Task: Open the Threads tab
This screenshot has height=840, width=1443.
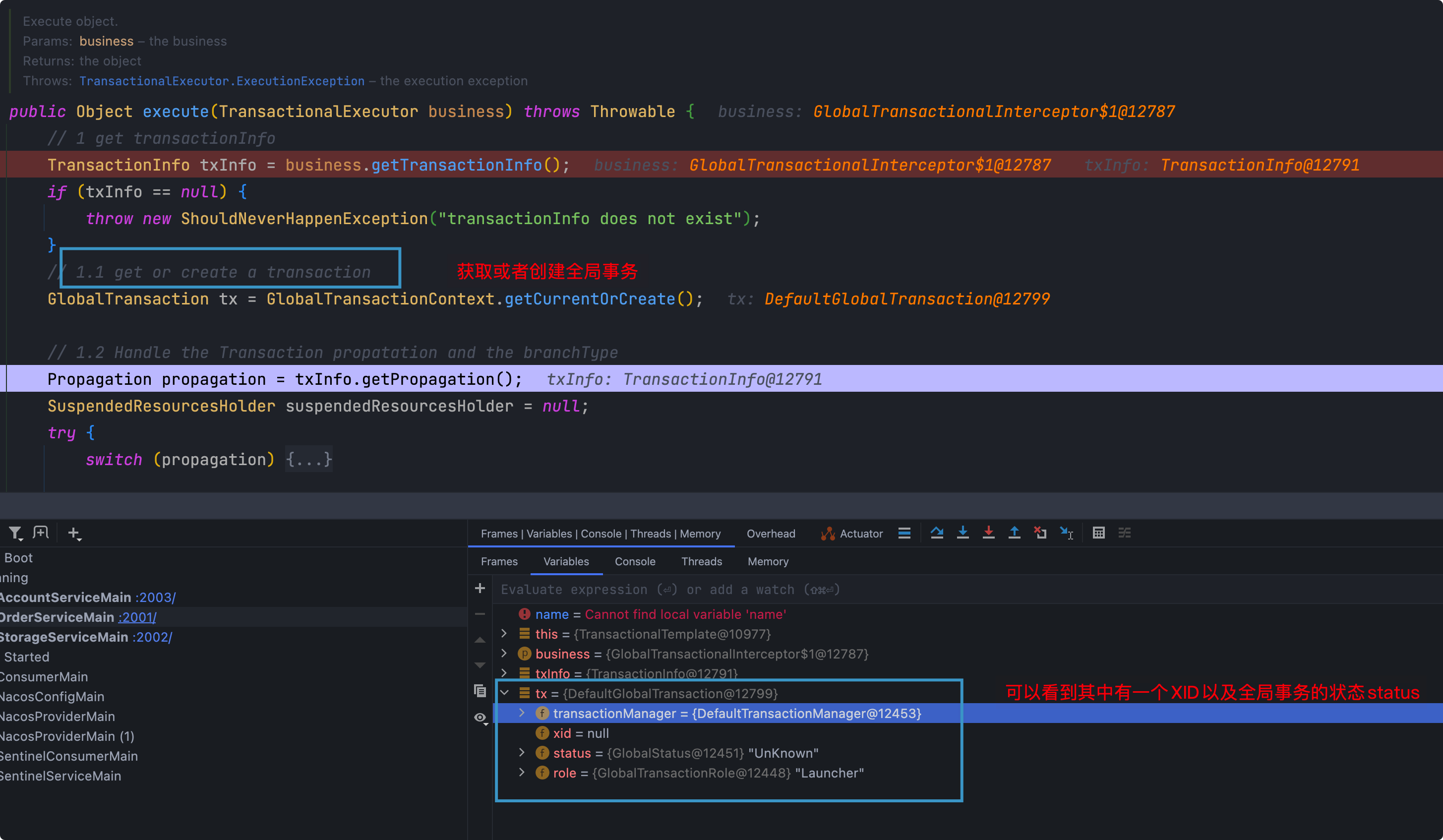Action: point(701,561)
